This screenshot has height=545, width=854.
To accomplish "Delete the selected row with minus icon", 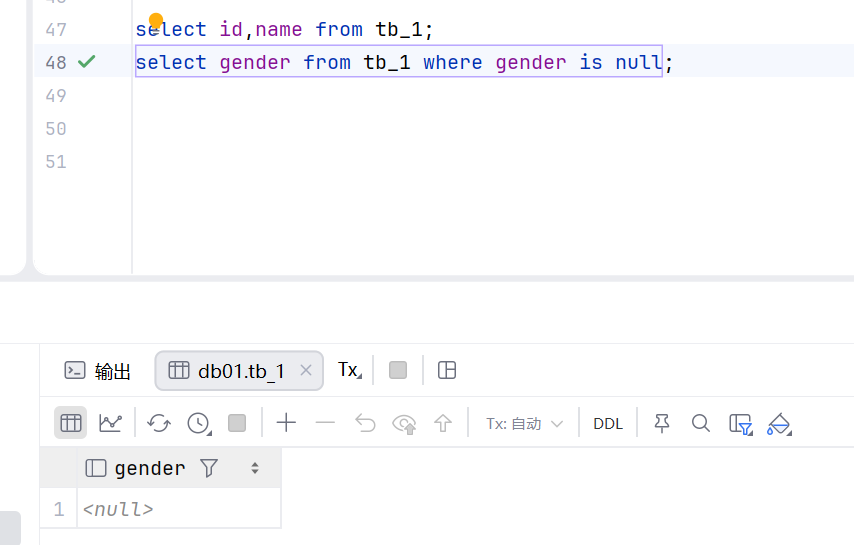I will point(325,422).
